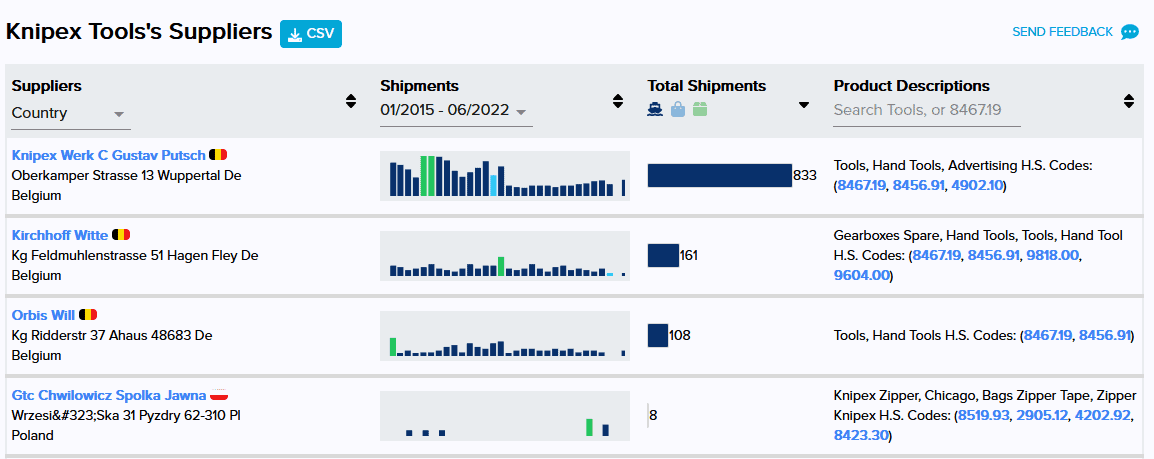Screen dimensions: 1154x459
Task: Open H.S. code 4902.10 link
Action: [977, 185]
